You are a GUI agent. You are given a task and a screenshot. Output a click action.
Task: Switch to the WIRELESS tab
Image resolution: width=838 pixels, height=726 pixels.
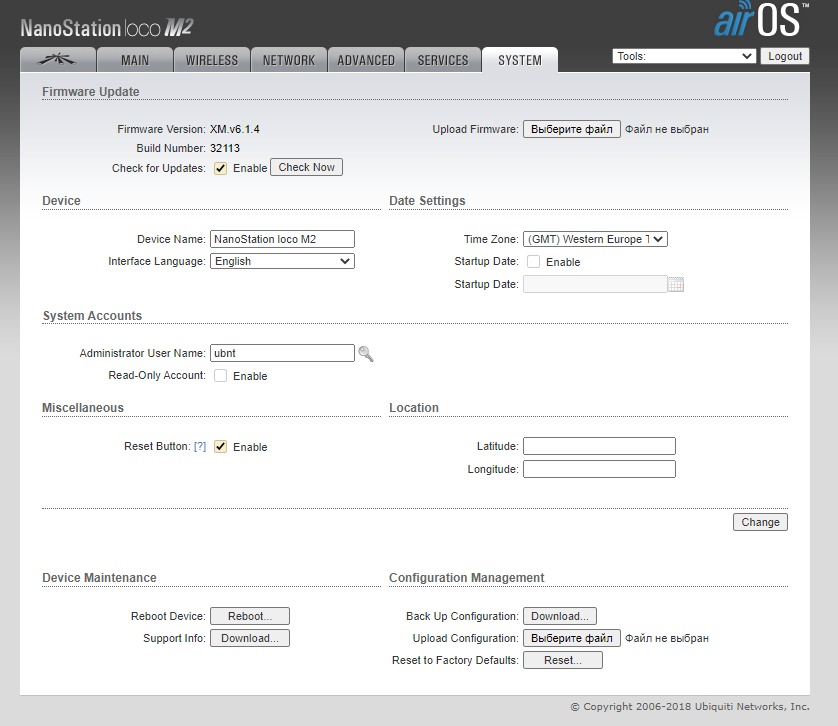tap(212, 60)
